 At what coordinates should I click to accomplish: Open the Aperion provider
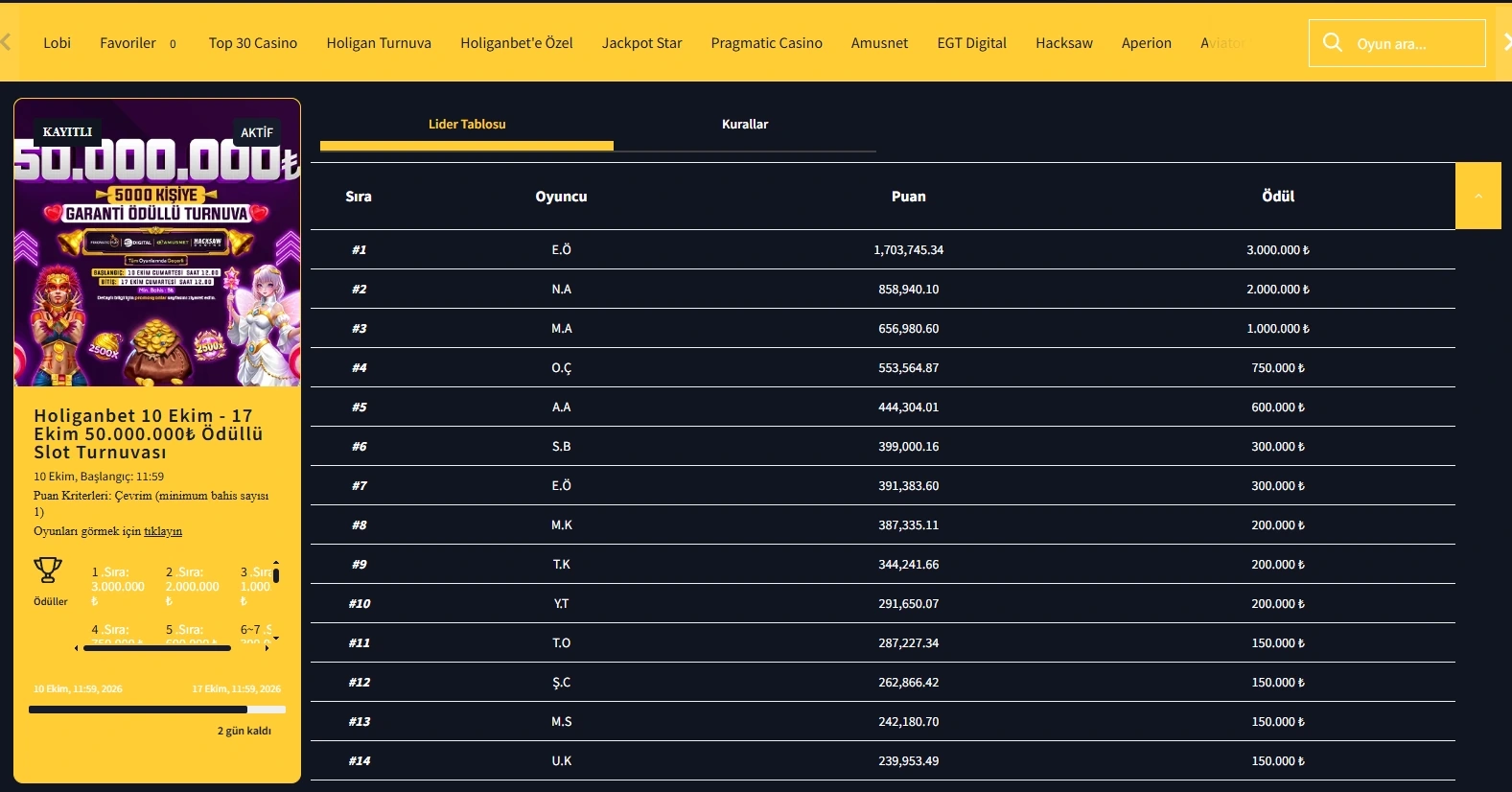tap(1147, 43)
